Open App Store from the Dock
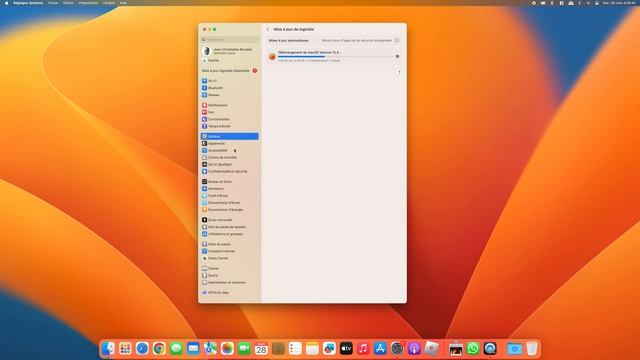Screen dimensions: 640x360 380,349
